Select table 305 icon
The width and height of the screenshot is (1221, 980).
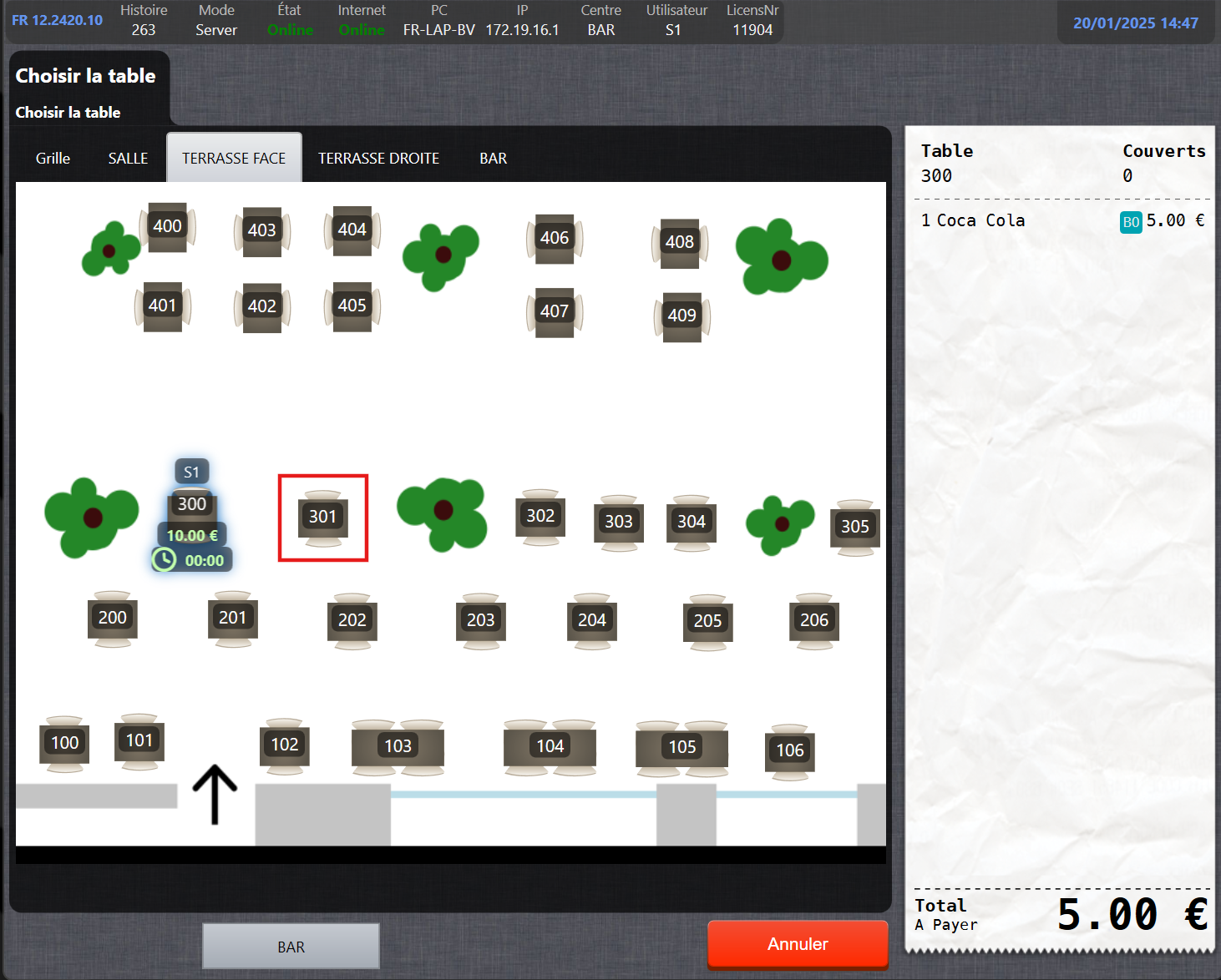pyautogui.click(x=854, y=527)
